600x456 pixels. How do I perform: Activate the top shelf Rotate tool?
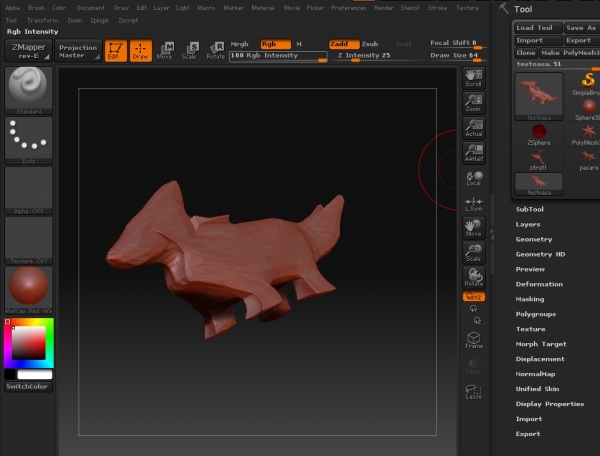pos(215,51)
